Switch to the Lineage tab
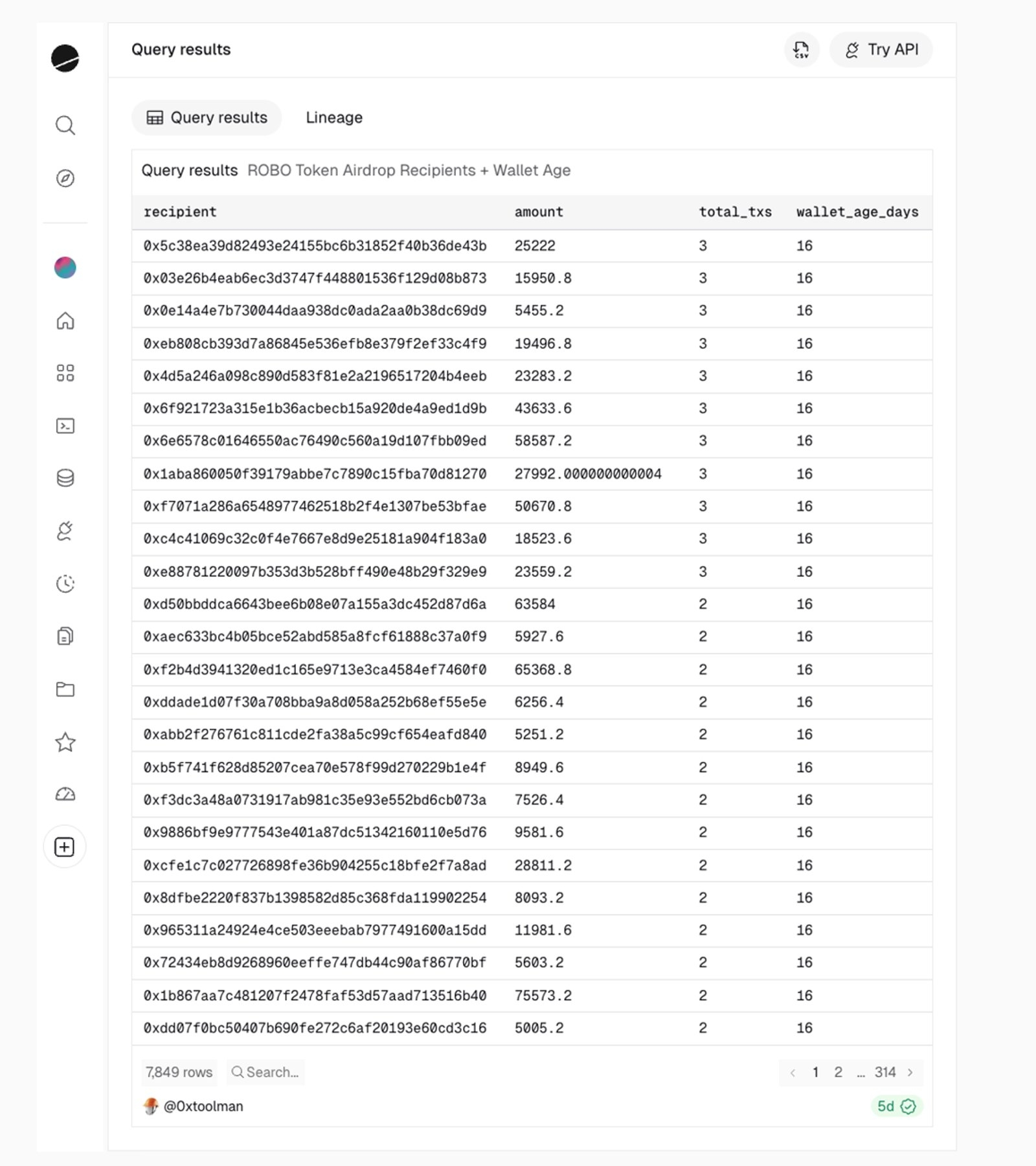The width and height of the screenshot is (1036, 1166). coord(333,118)
